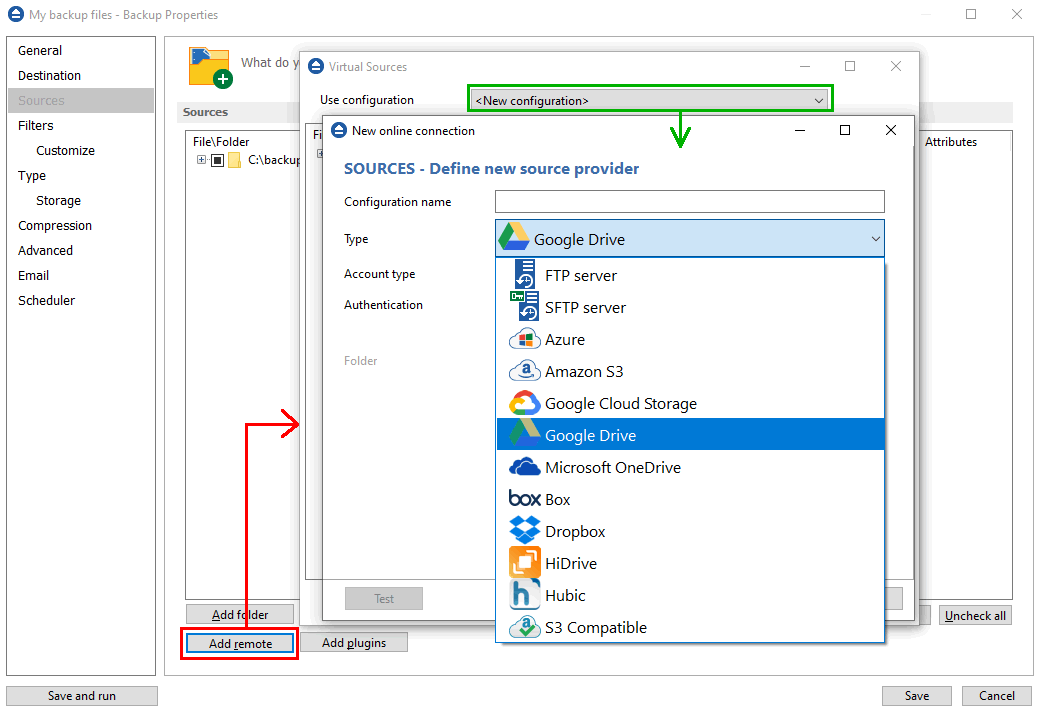Viewport: 1040px width, 716px height.
Task: Minimize the New online connection dialog
Action: [800, 130]
